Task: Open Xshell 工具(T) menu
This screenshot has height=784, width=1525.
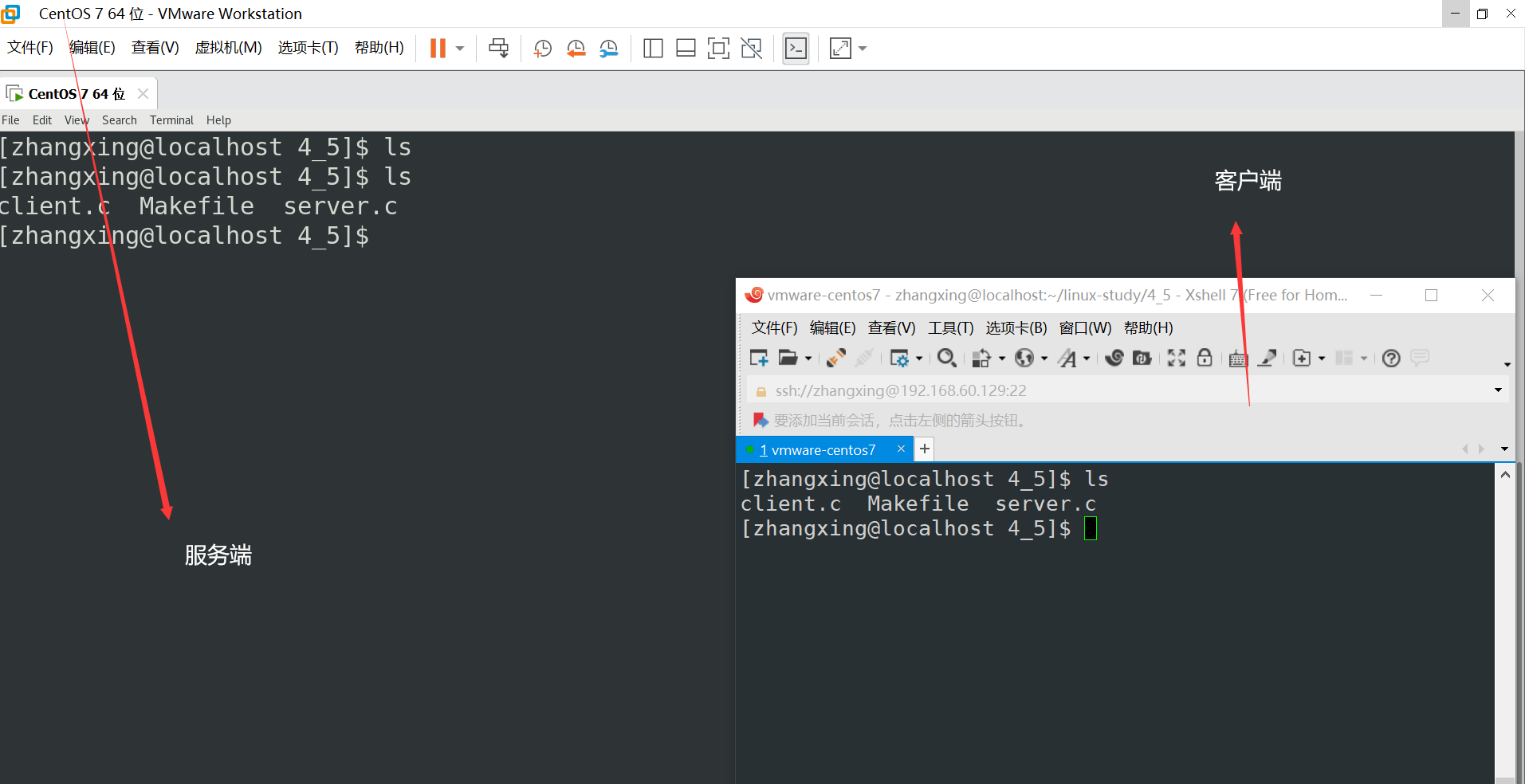Action: tap(950, 328)
